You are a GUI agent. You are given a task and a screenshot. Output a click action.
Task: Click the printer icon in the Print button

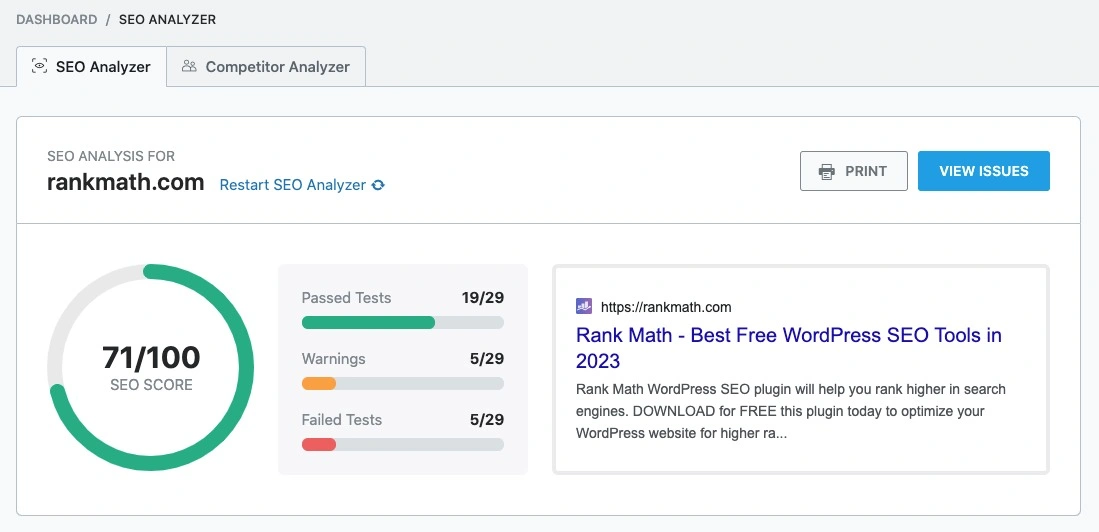pyautogui.click(x=827, y=171)
